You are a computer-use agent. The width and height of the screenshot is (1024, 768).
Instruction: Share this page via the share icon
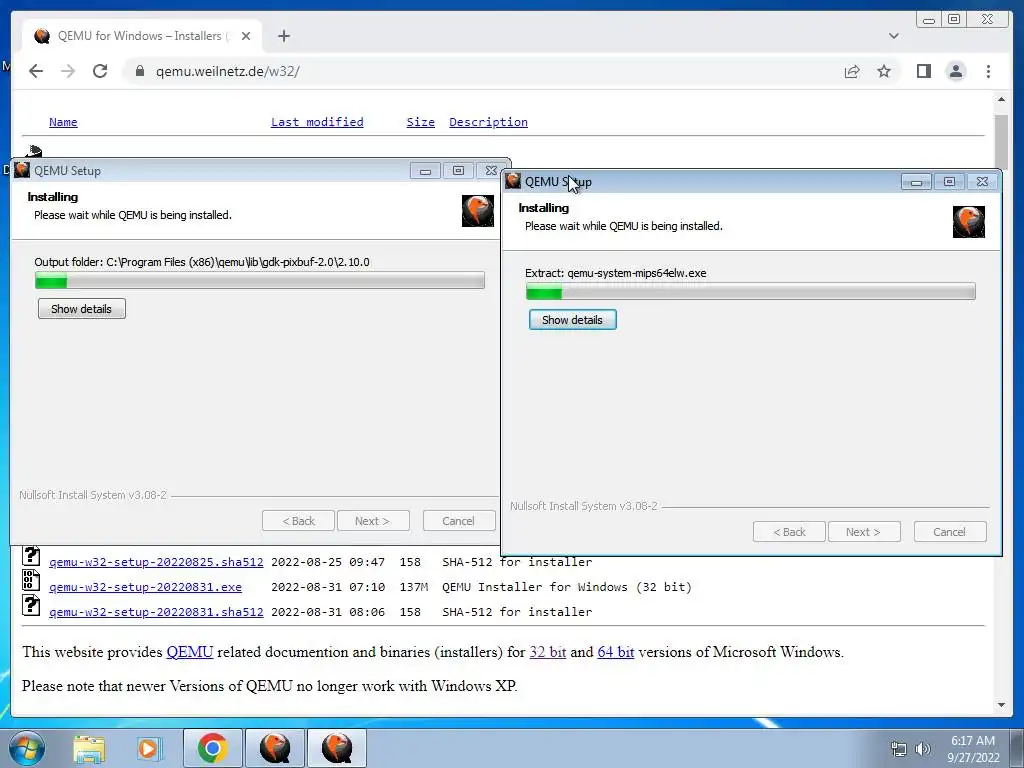pos(852,71)
